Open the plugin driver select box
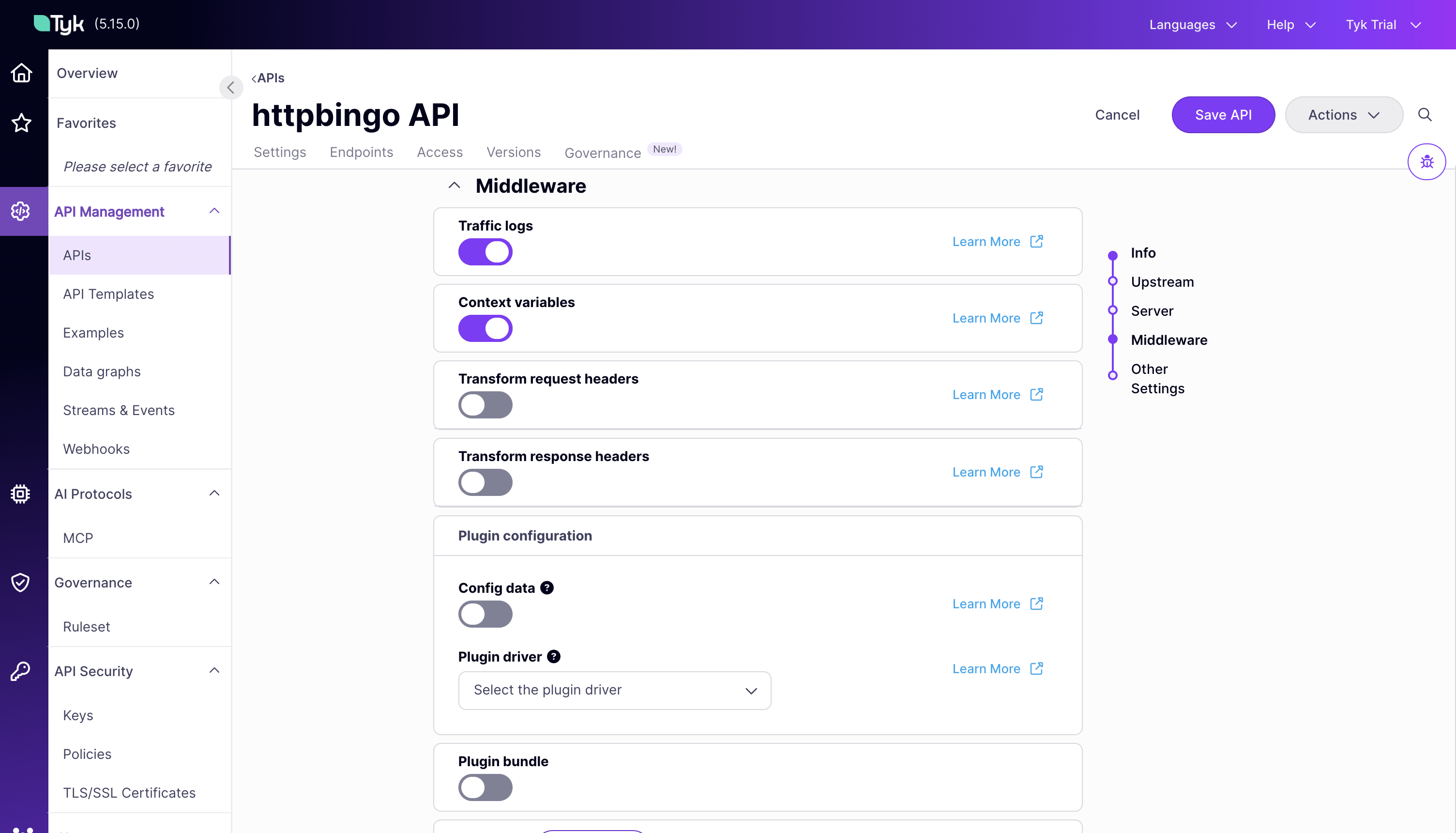Image resolution: width=1456 pixels, height=833 pixels. [x=615, y=690]
